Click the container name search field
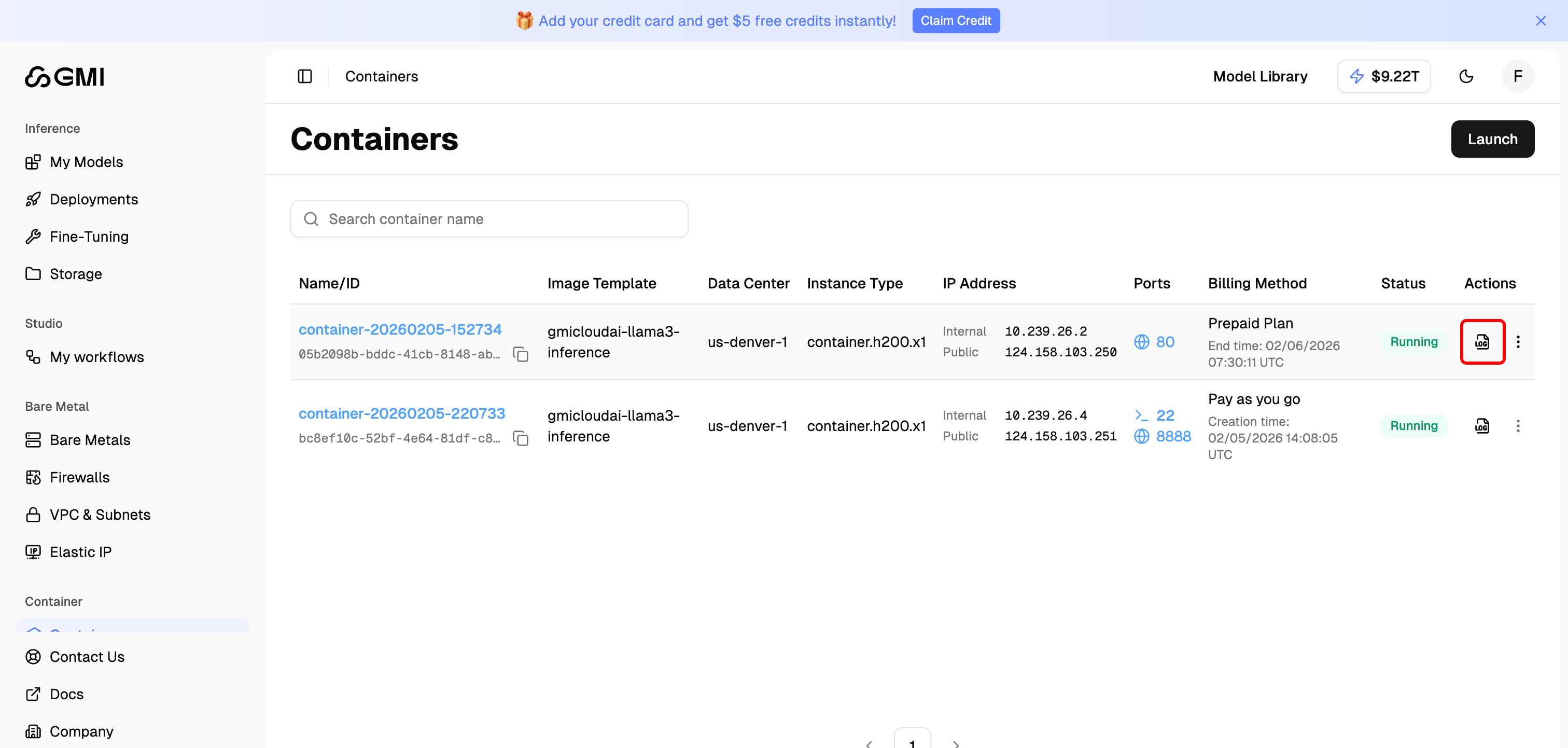This screenshot has height=748, width=1568. pos(489,219)
